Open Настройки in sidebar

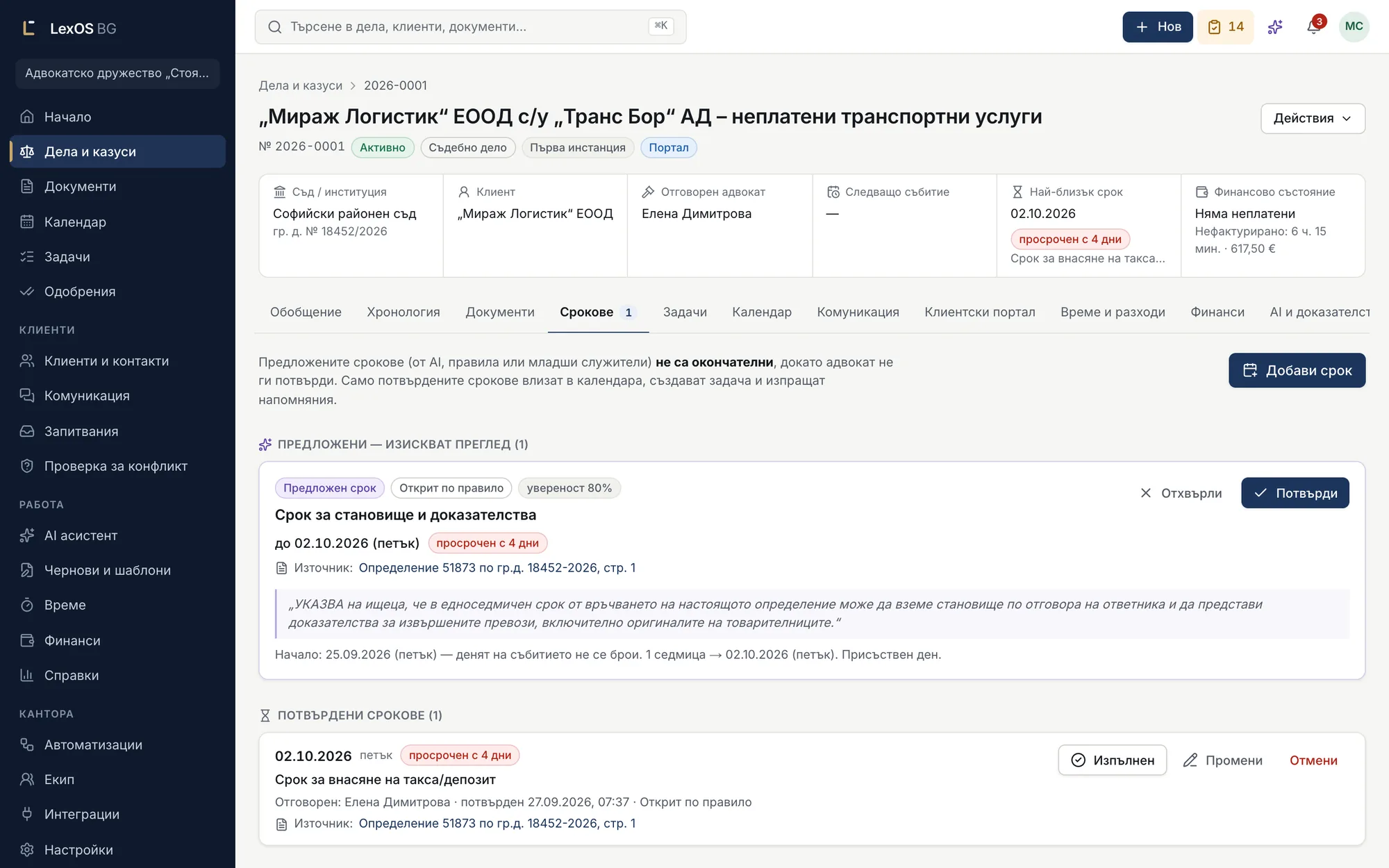coord(118,849)
